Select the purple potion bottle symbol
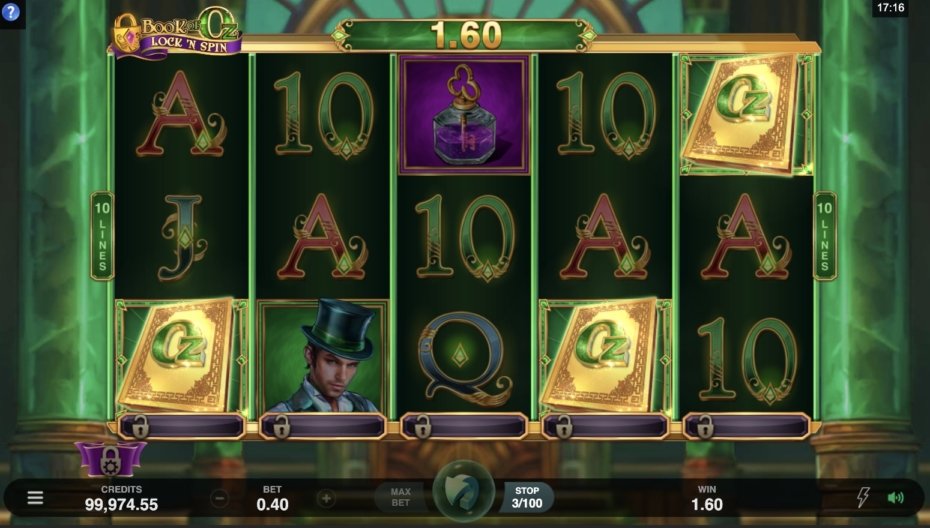The width and height of the screenshot is (930, 528). (x=464, y=114)
